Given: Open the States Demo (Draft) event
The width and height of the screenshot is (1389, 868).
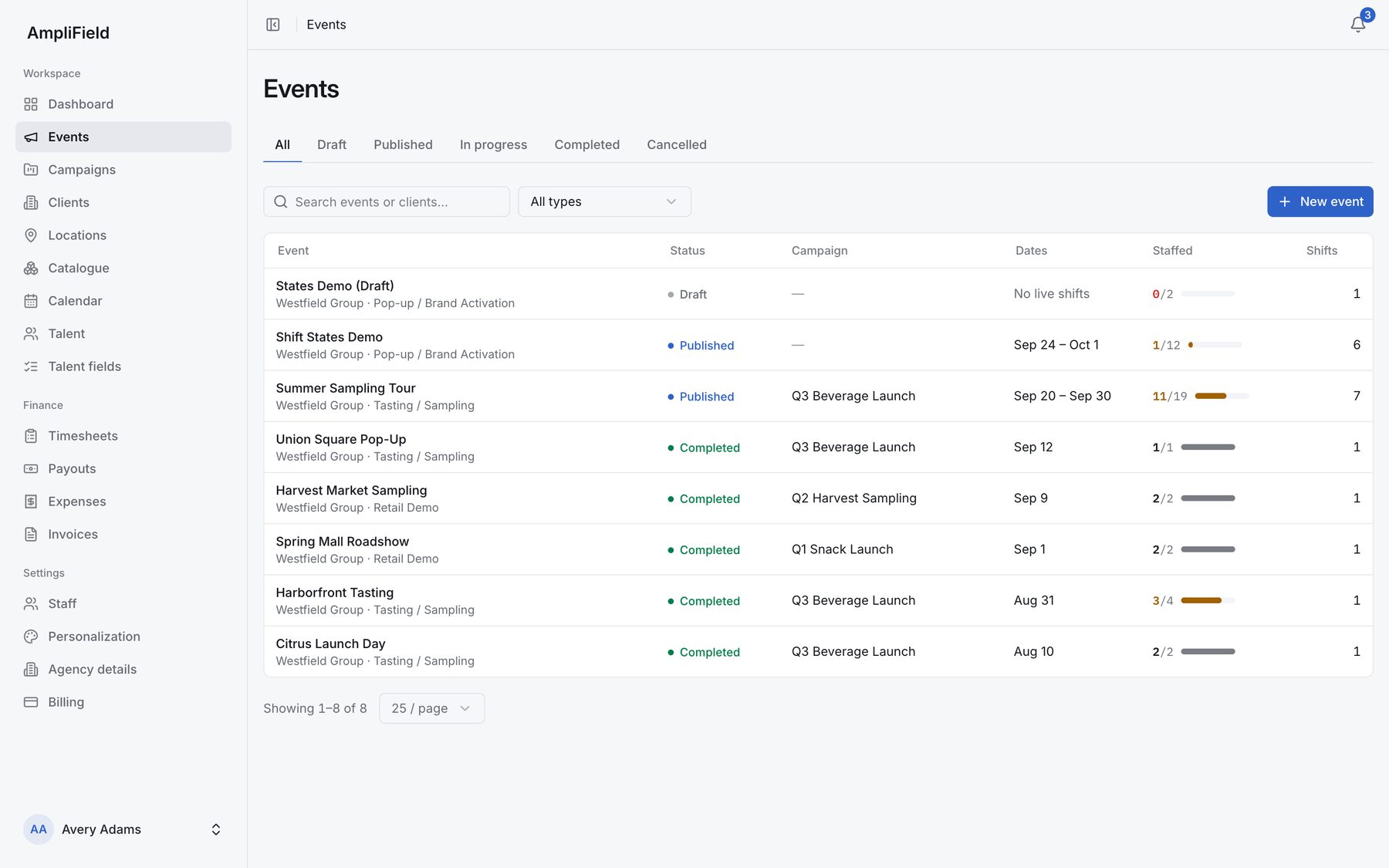Looking at the screenshot, I should tap(335, 285).
